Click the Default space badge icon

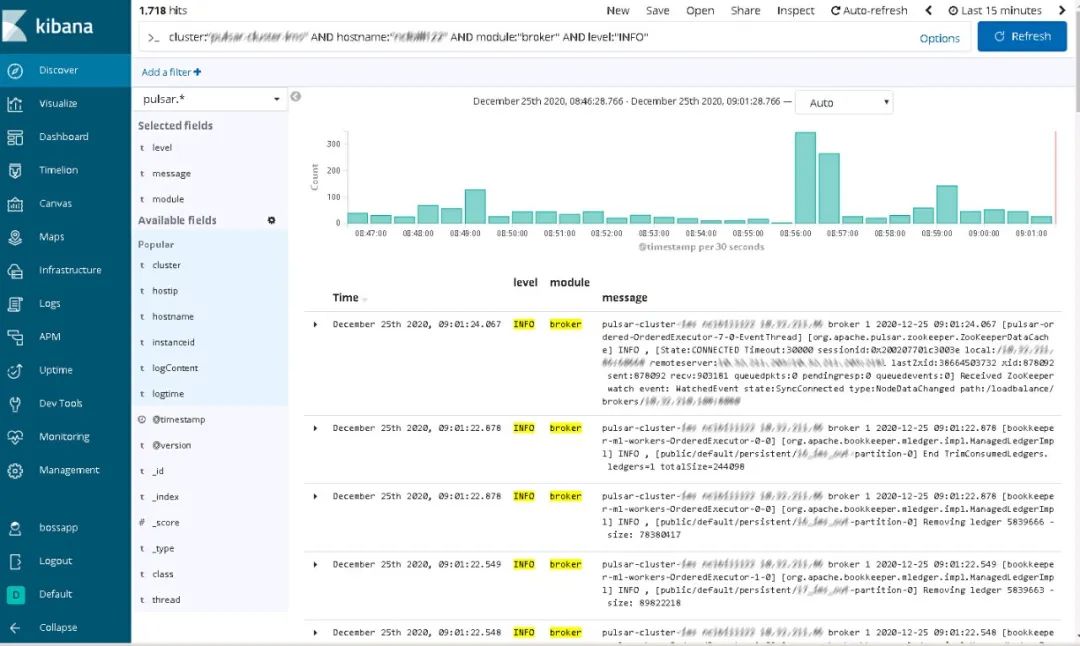click(15, 594)
